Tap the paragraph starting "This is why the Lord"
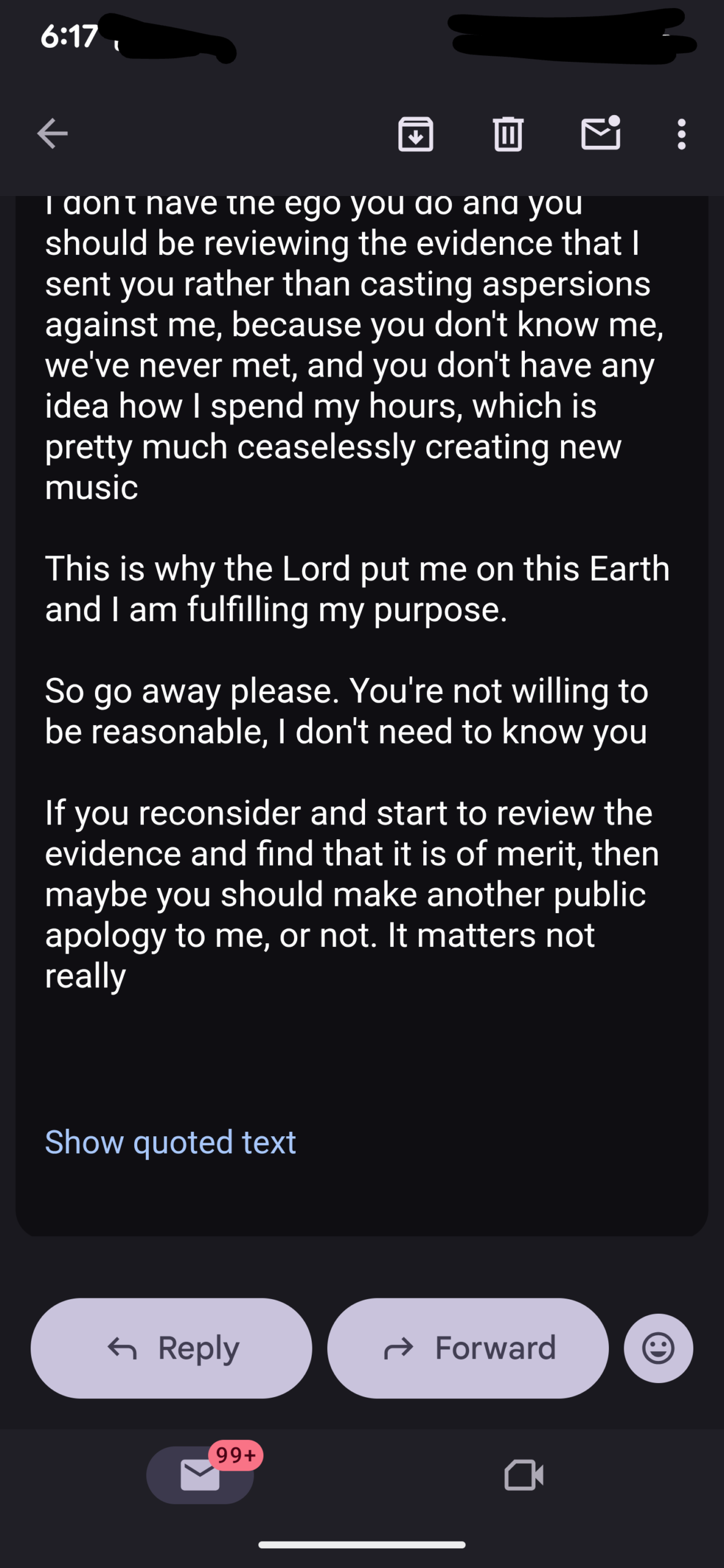The width and height of the screenshot is (724, 1568). tap(357, 589)
